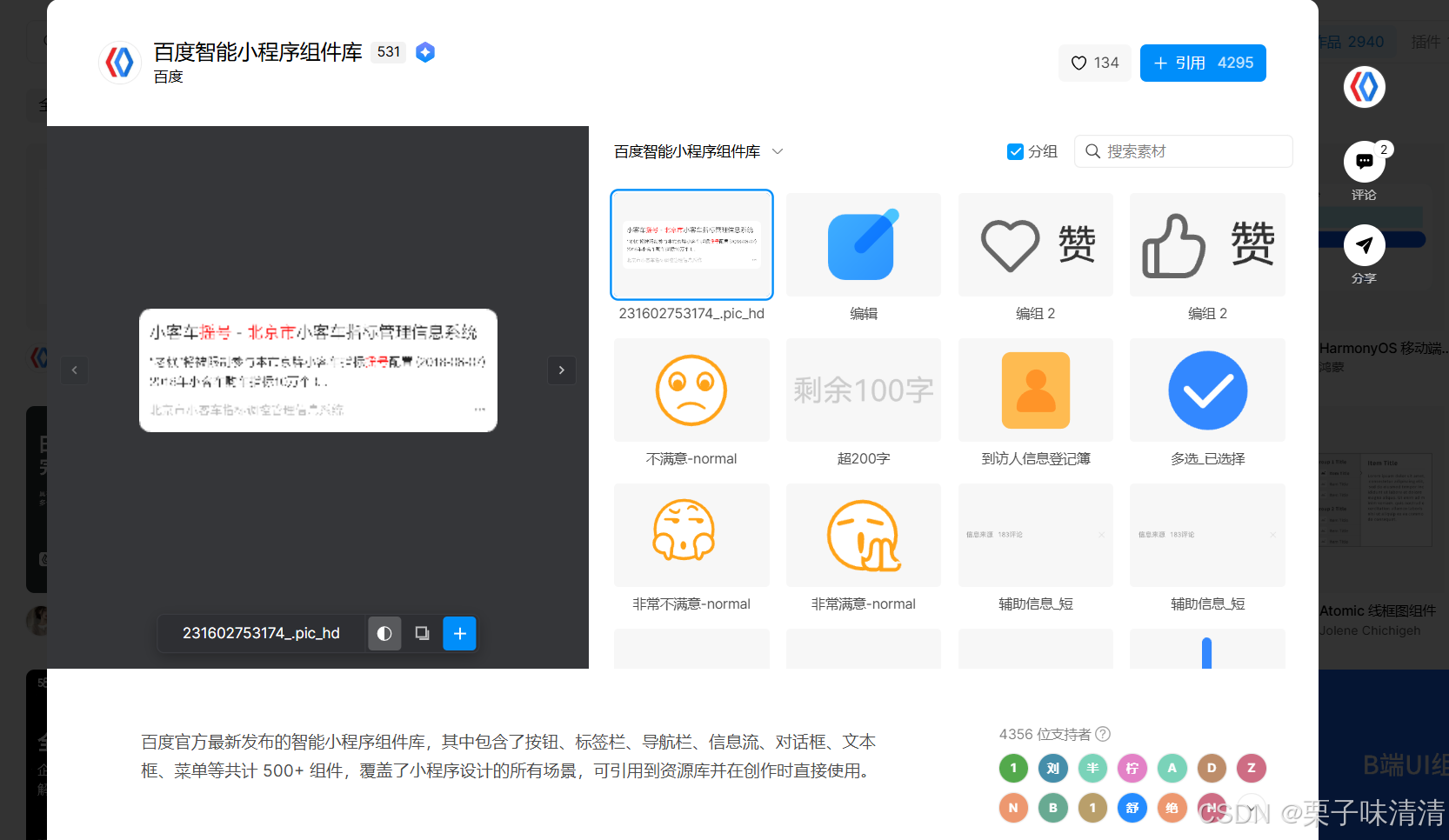Like the library with heart 134 button
1449x840 pixels.
pyautogui.click(x=1095, y=63)
